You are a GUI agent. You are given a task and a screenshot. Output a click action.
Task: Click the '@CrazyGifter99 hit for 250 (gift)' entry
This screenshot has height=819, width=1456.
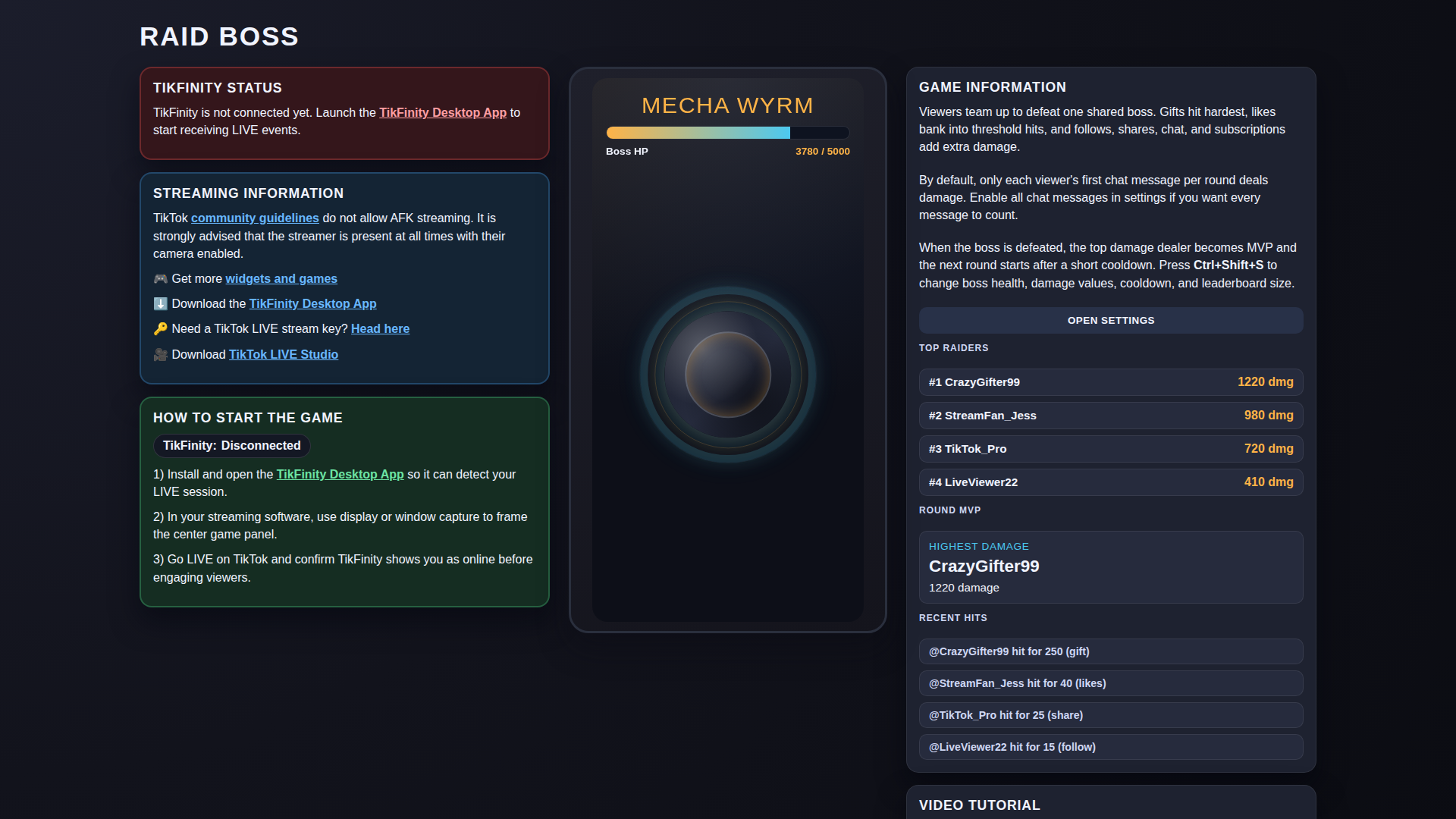1111,651
